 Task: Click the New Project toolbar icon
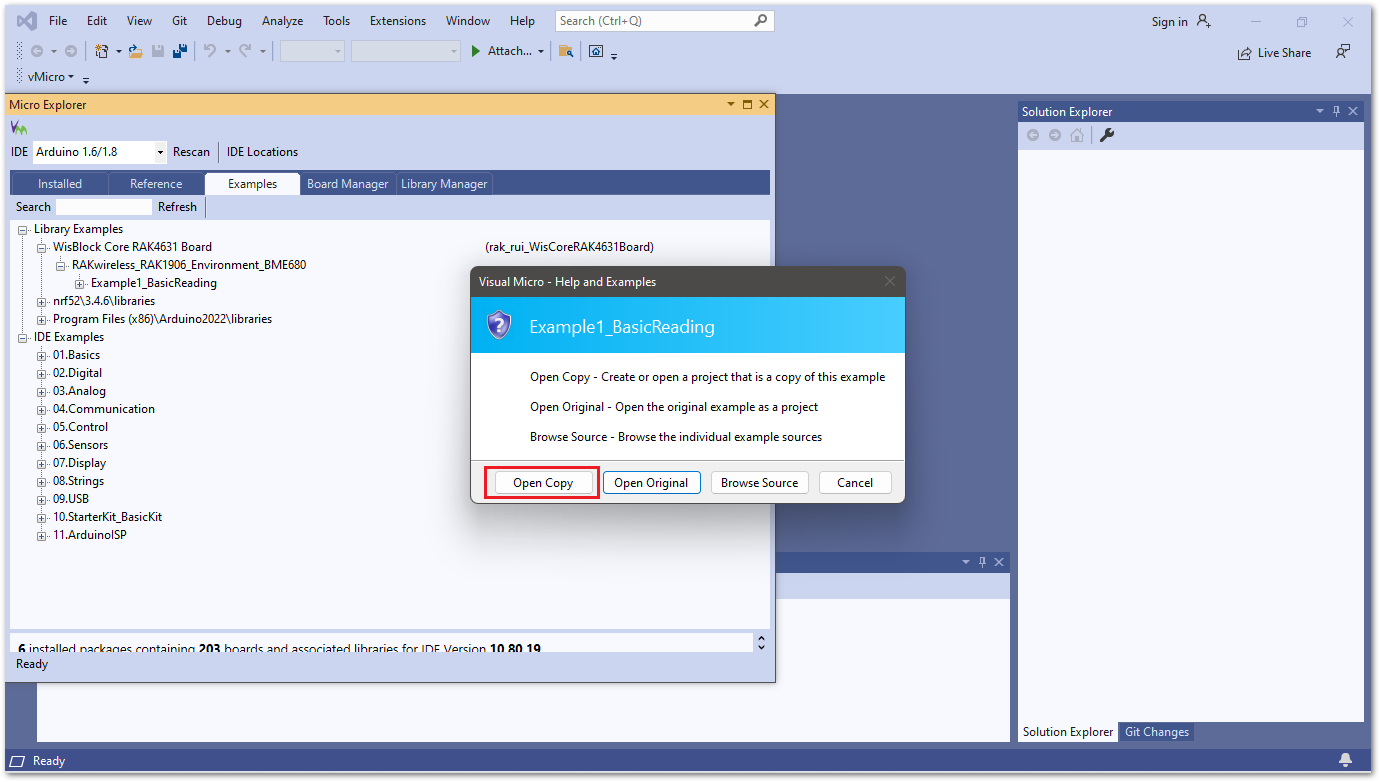coord(101,51)
